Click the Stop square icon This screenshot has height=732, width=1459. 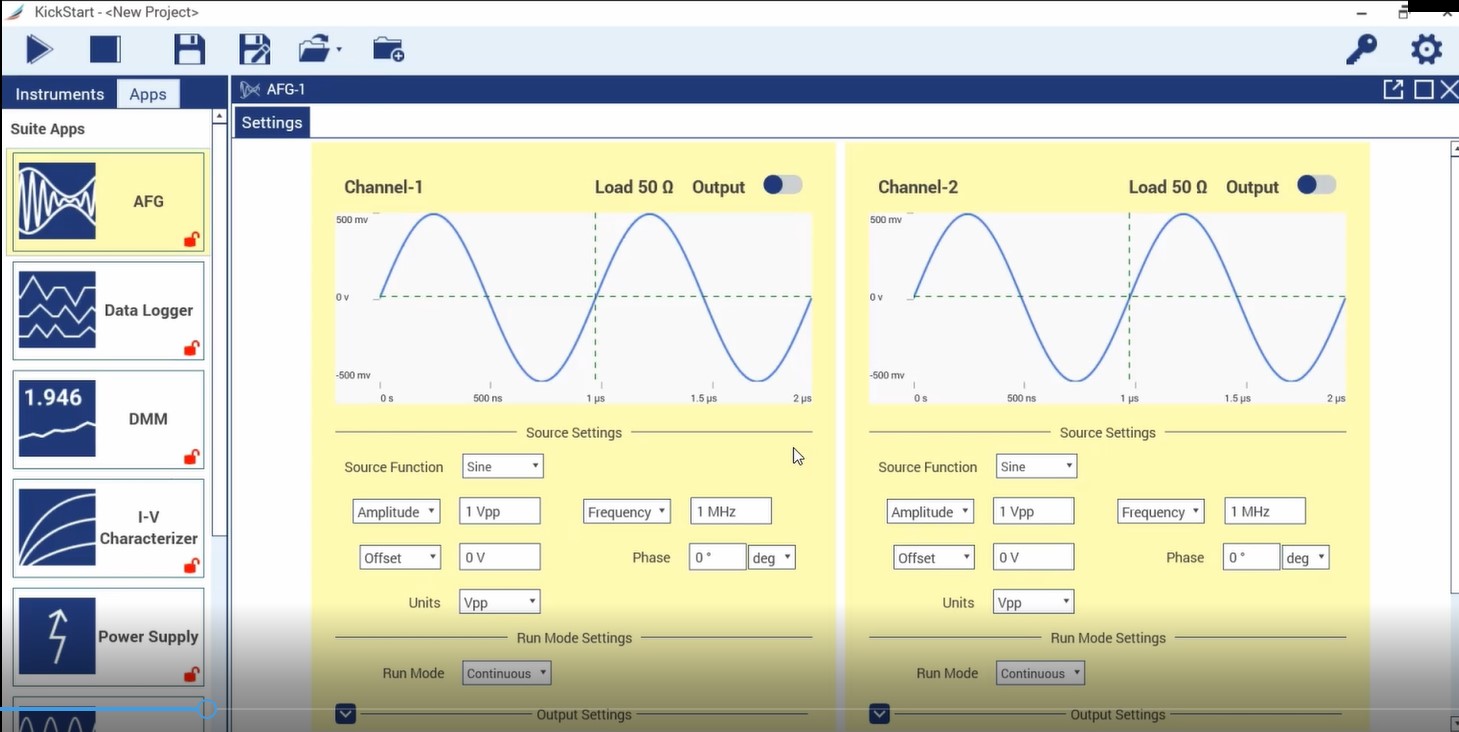pos(105,49)
